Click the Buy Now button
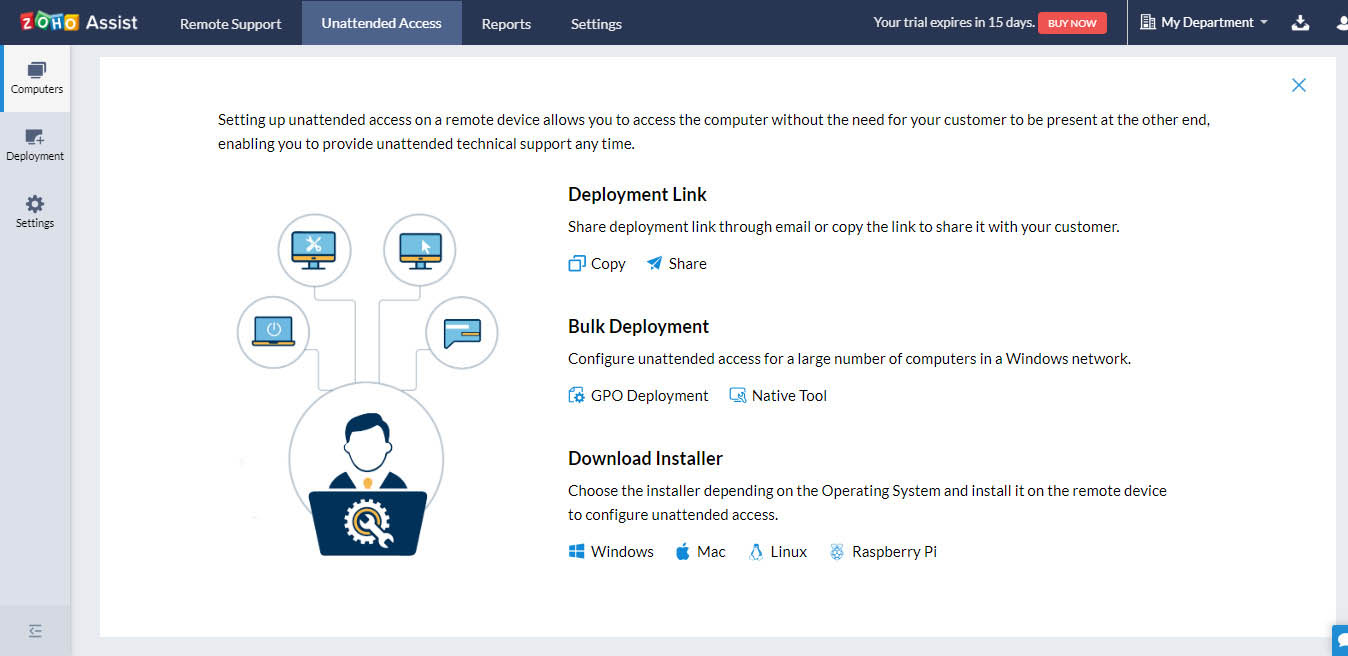The height and width of the screenshot is (656, 1348). pyautogui.click(x=1072, y=23)
